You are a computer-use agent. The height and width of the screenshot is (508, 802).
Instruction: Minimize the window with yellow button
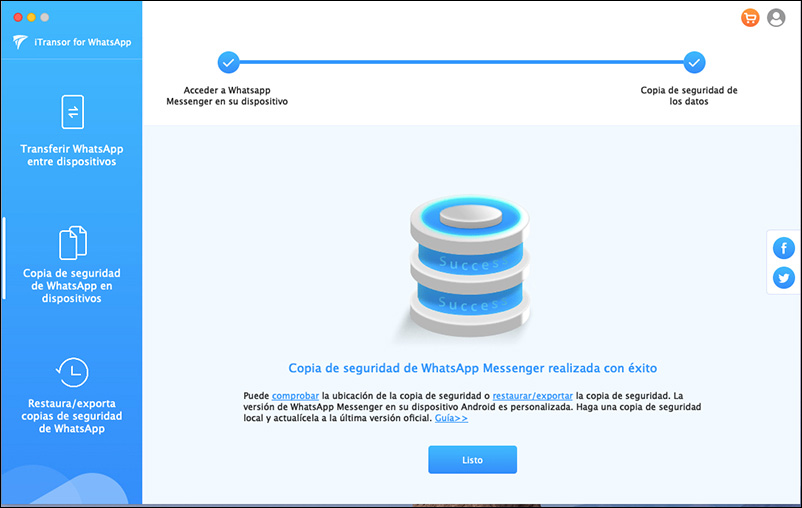pyautogui.click(x=31, y=17)
